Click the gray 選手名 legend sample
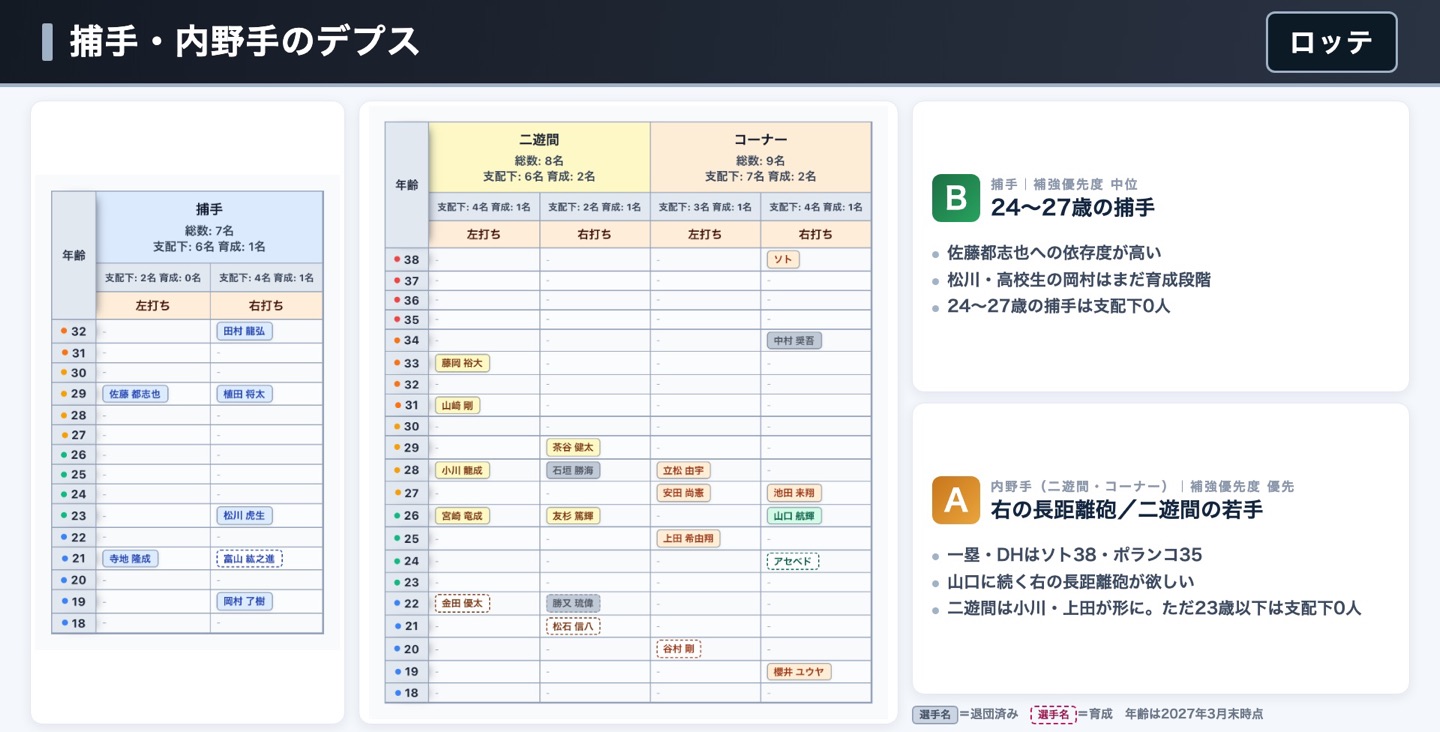This screenshot has width=1440, height=732. (x=934, y=714)
